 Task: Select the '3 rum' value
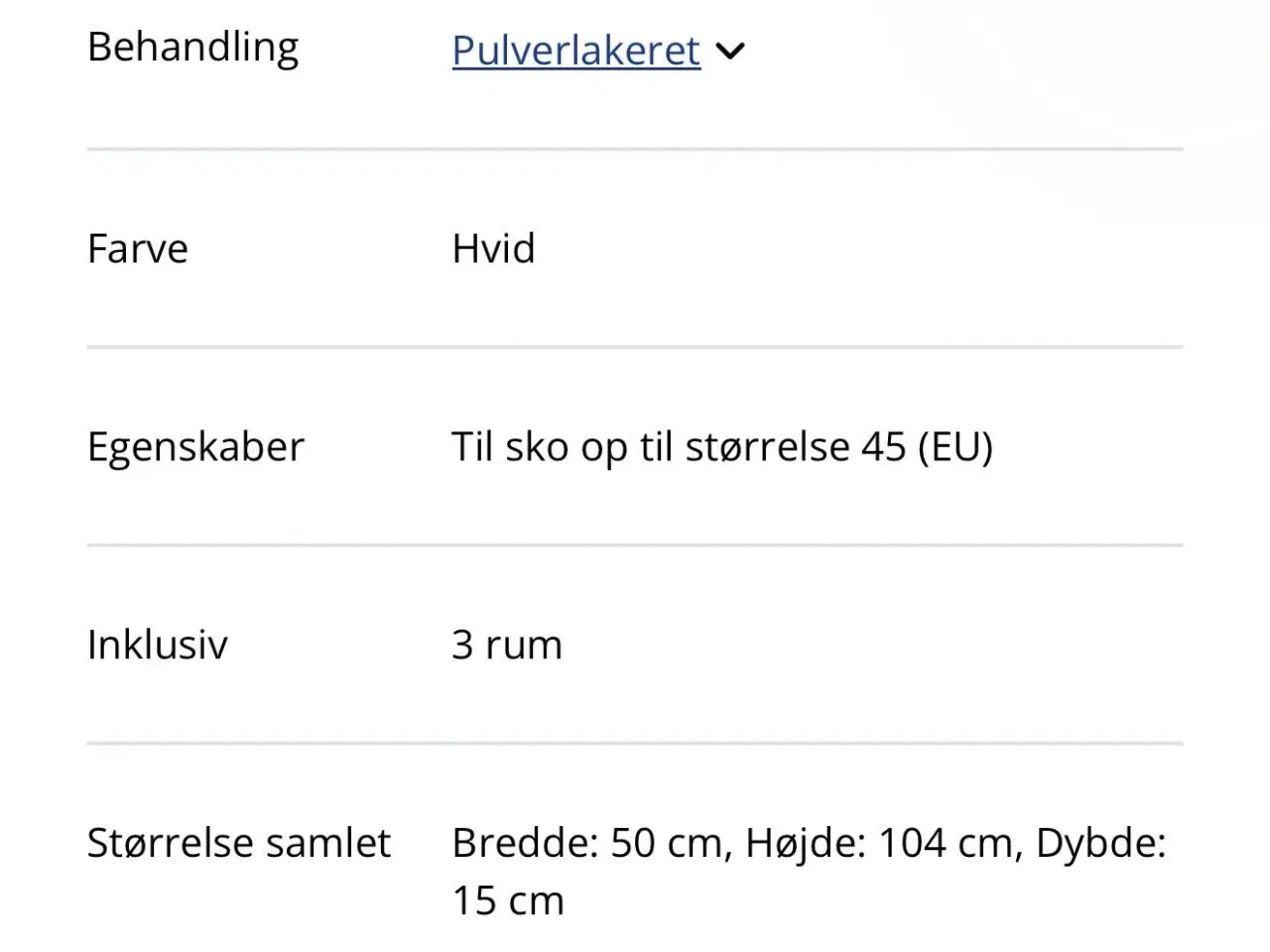point(506,644)
